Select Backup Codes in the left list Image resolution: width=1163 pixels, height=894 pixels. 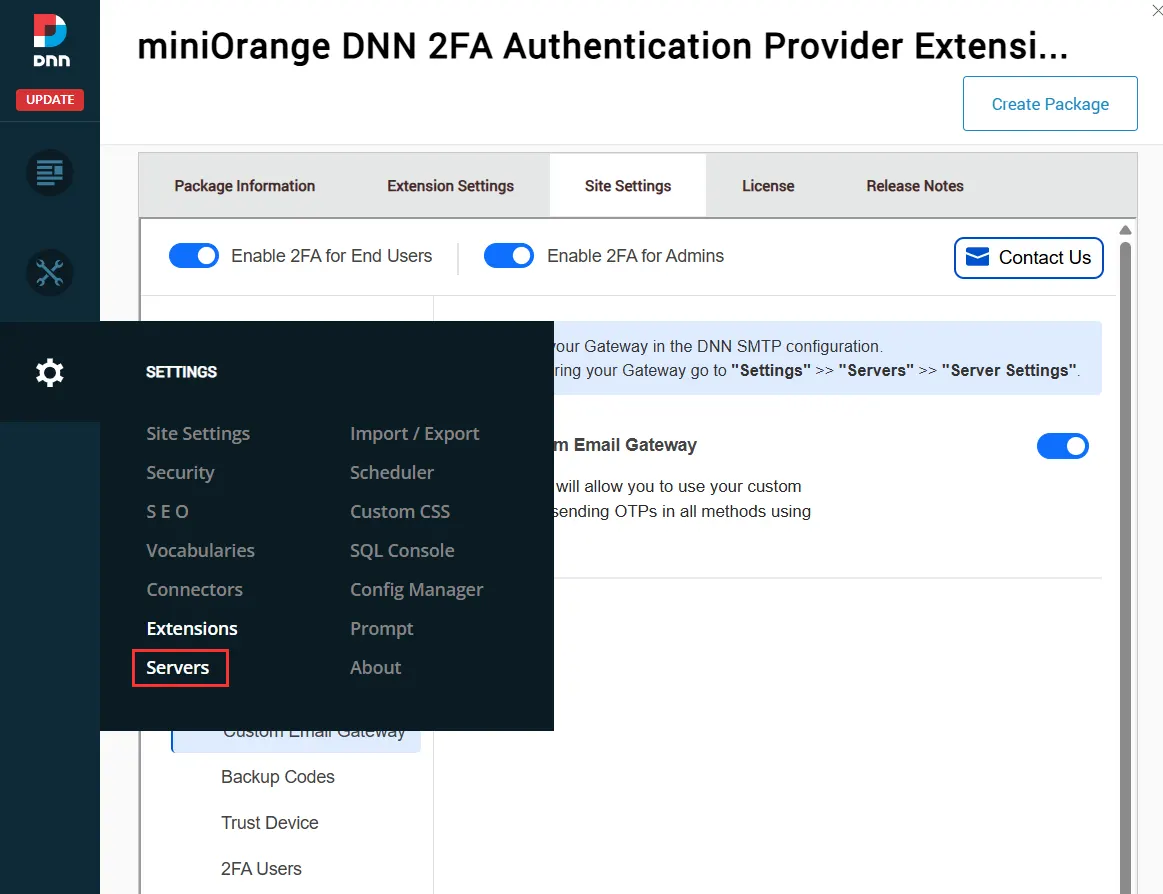(277, 776)
